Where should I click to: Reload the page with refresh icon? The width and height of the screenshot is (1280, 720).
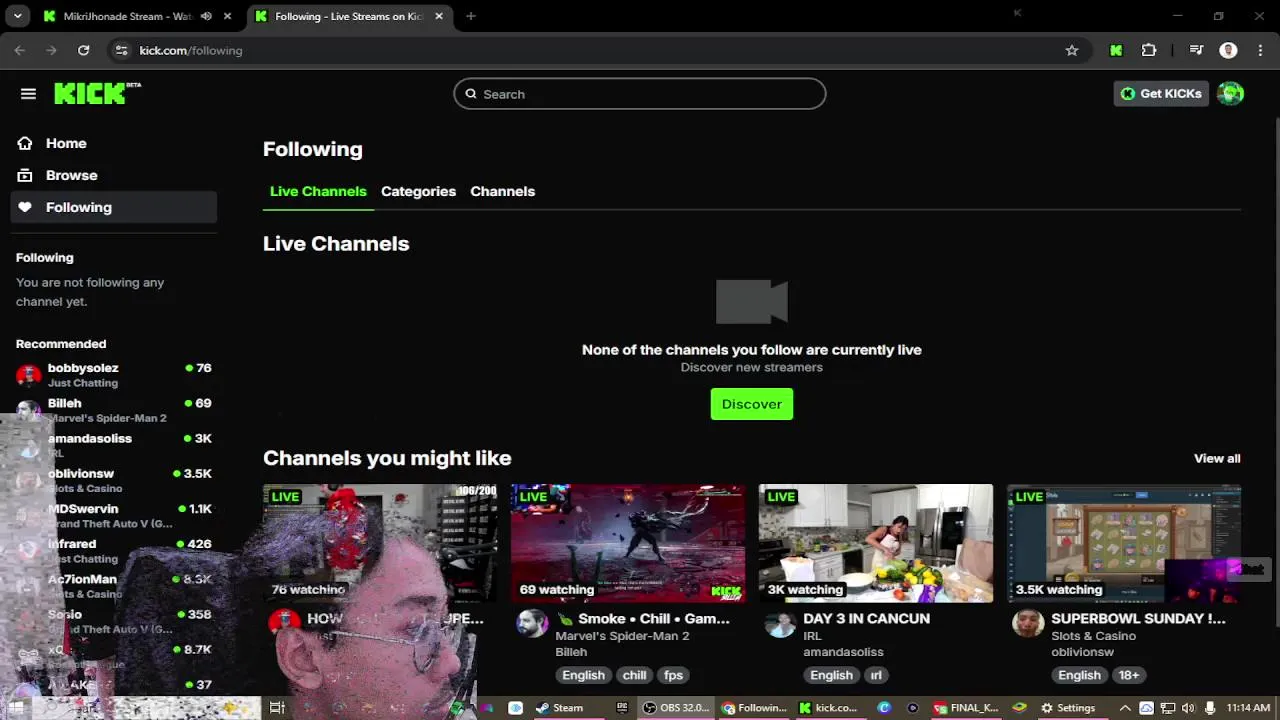tap(84, 50)
